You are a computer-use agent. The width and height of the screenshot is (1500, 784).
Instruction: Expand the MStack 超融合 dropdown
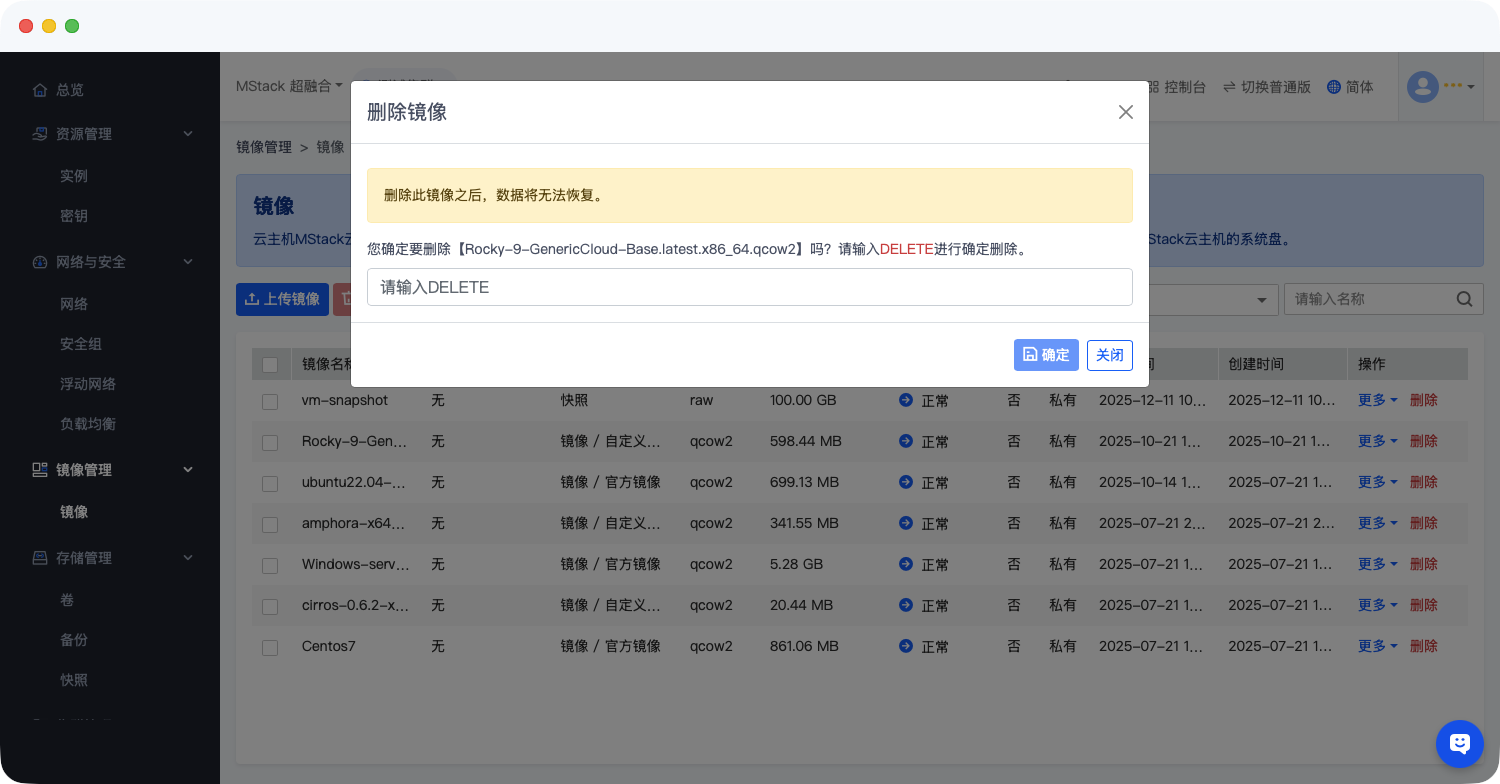tap(289, 87)
